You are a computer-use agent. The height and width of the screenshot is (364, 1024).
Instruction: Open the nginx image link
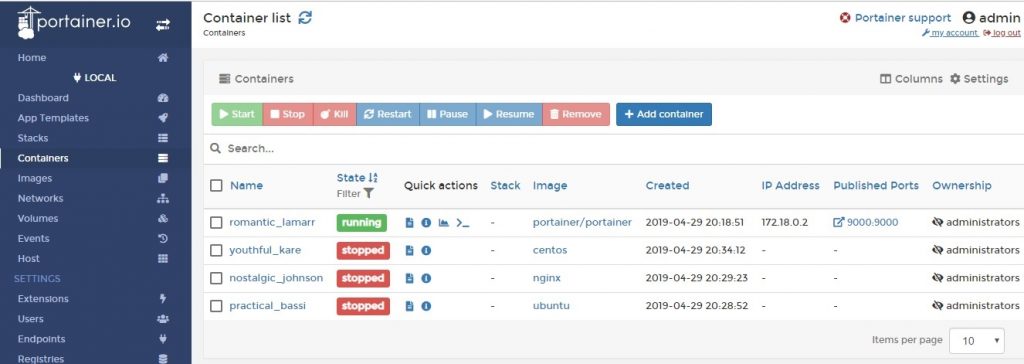(x=547, y=278)
